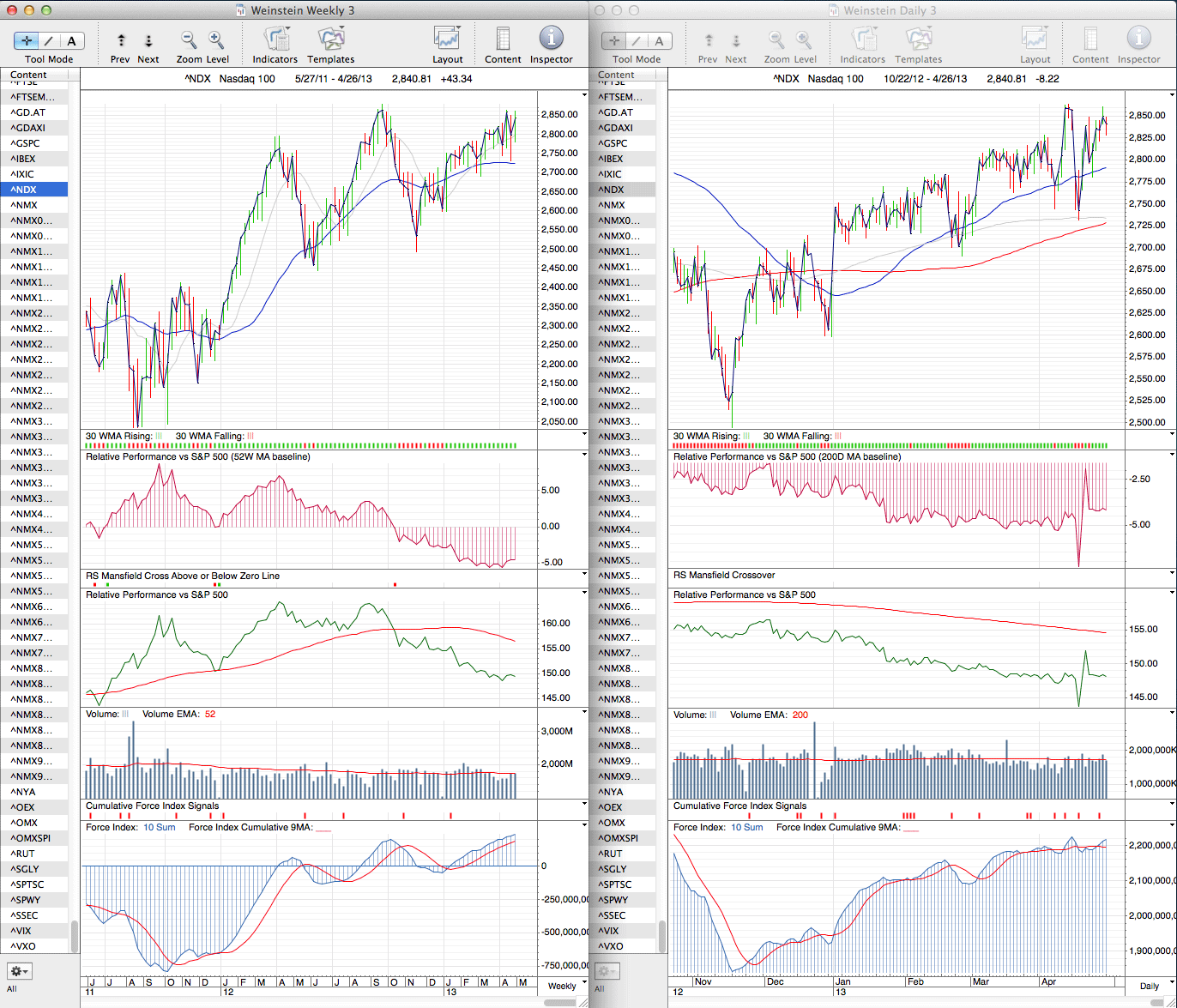Go to previous symbol with Prev arrow
The image size is (1177, 1008).
coord(121,40)
